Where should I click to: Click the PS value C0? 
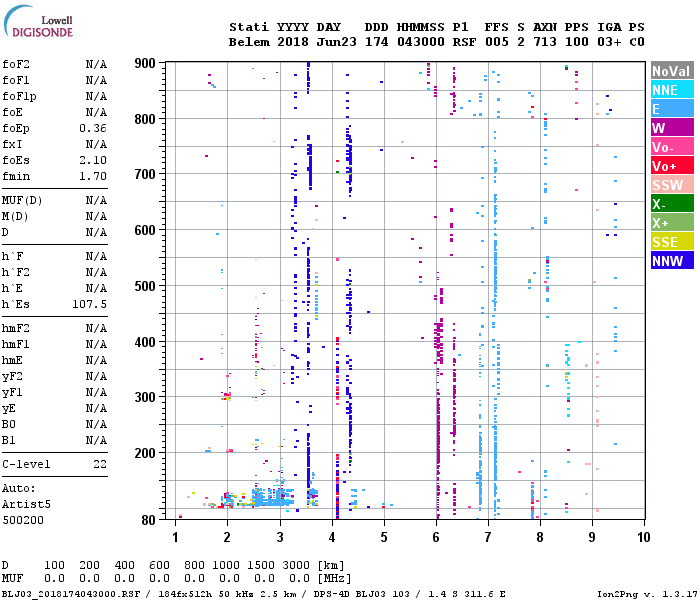[637, 42]
